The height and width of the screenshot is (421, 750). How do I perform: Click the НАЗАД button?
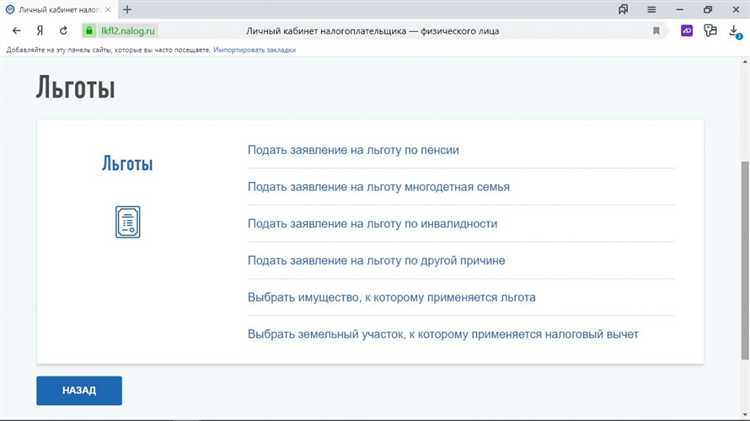[x=79, y=390]
